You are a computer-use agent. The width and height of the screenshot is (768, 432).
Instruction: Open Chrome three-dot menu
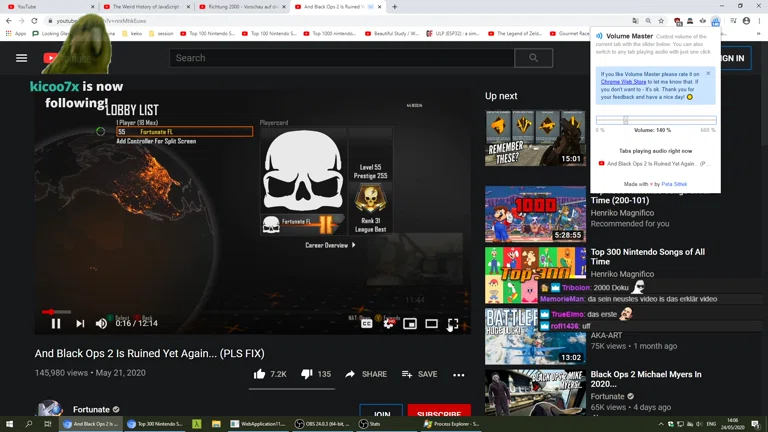coord(759,21)
